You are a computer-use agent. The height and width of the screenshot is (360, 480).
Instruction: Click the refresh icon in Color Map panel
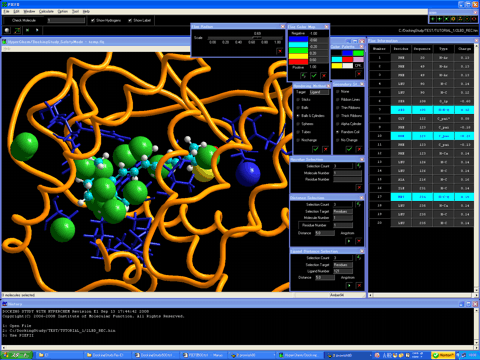pos(304,76)
